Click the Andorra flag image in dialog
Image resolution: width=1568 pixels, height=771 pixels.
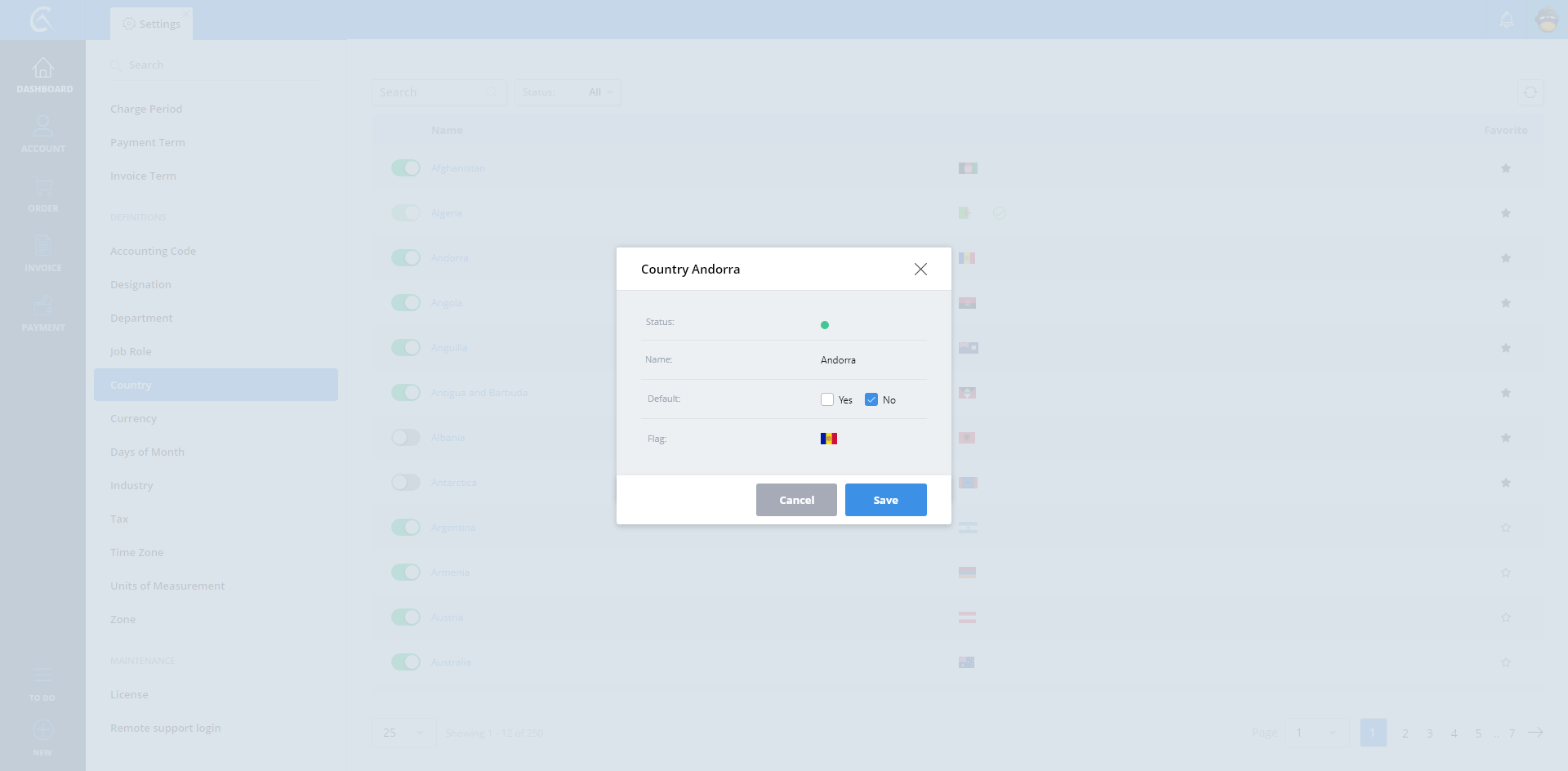[829, 439]
